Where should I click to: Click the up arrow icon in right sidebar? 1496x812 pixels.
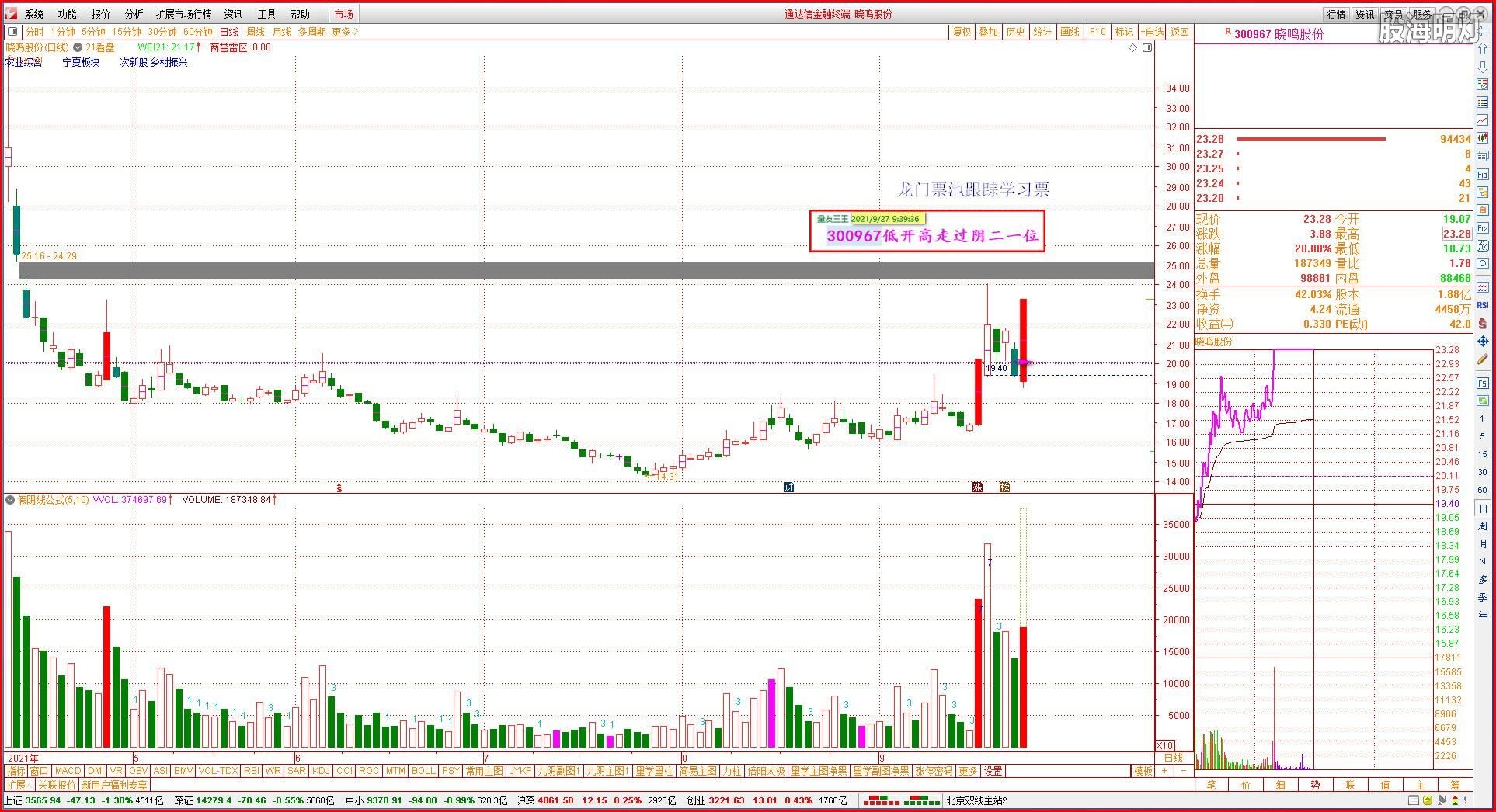coord(1483,48)
